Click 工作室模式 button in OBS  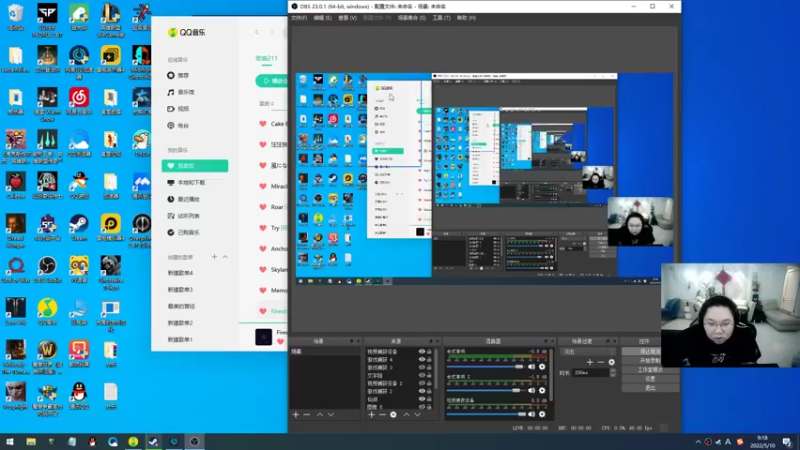tap(650, 370)
